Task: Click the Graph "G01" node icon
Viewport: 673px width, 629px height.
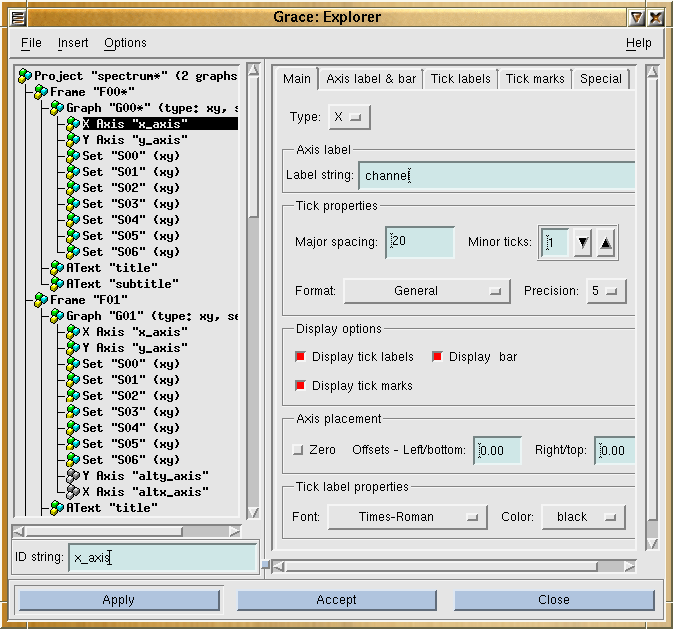Action: [57, 316]
